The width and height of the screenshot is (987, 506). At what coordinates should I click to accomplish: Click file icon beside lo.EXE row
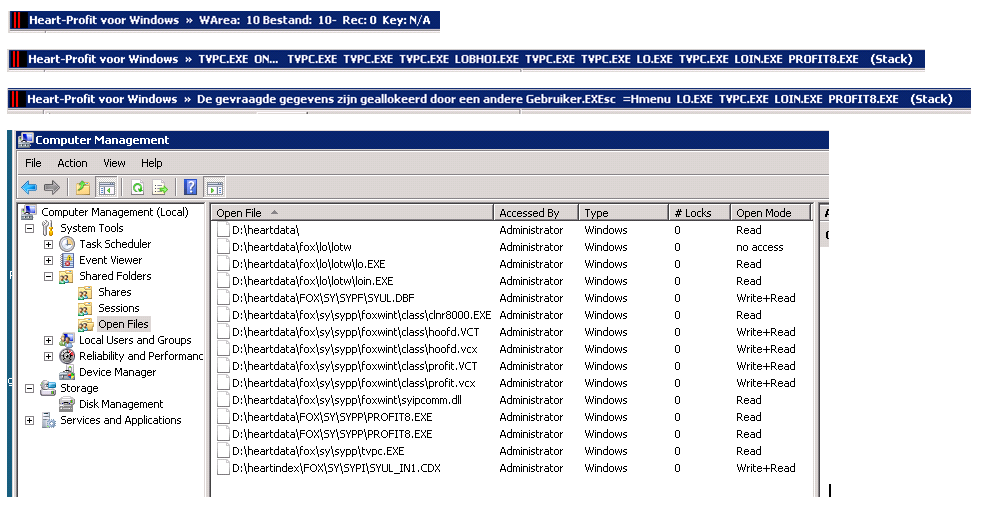[x=223, y=264]
